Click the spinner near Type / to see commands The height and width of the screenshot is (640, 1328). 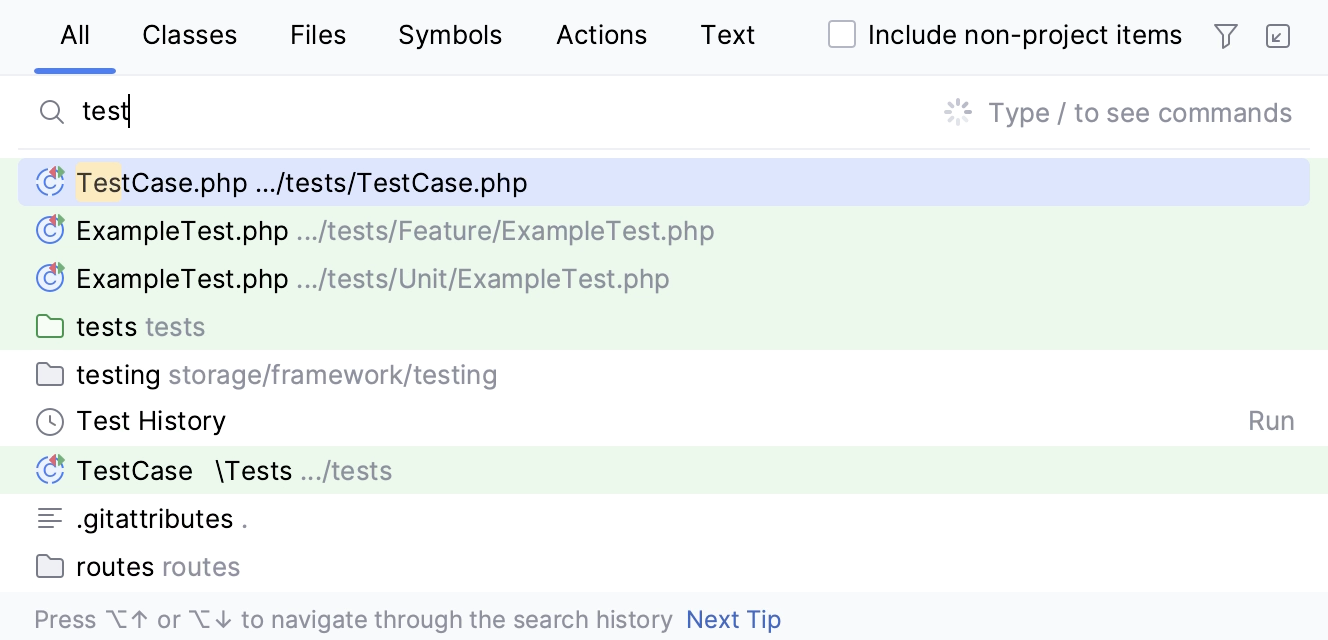957,112
